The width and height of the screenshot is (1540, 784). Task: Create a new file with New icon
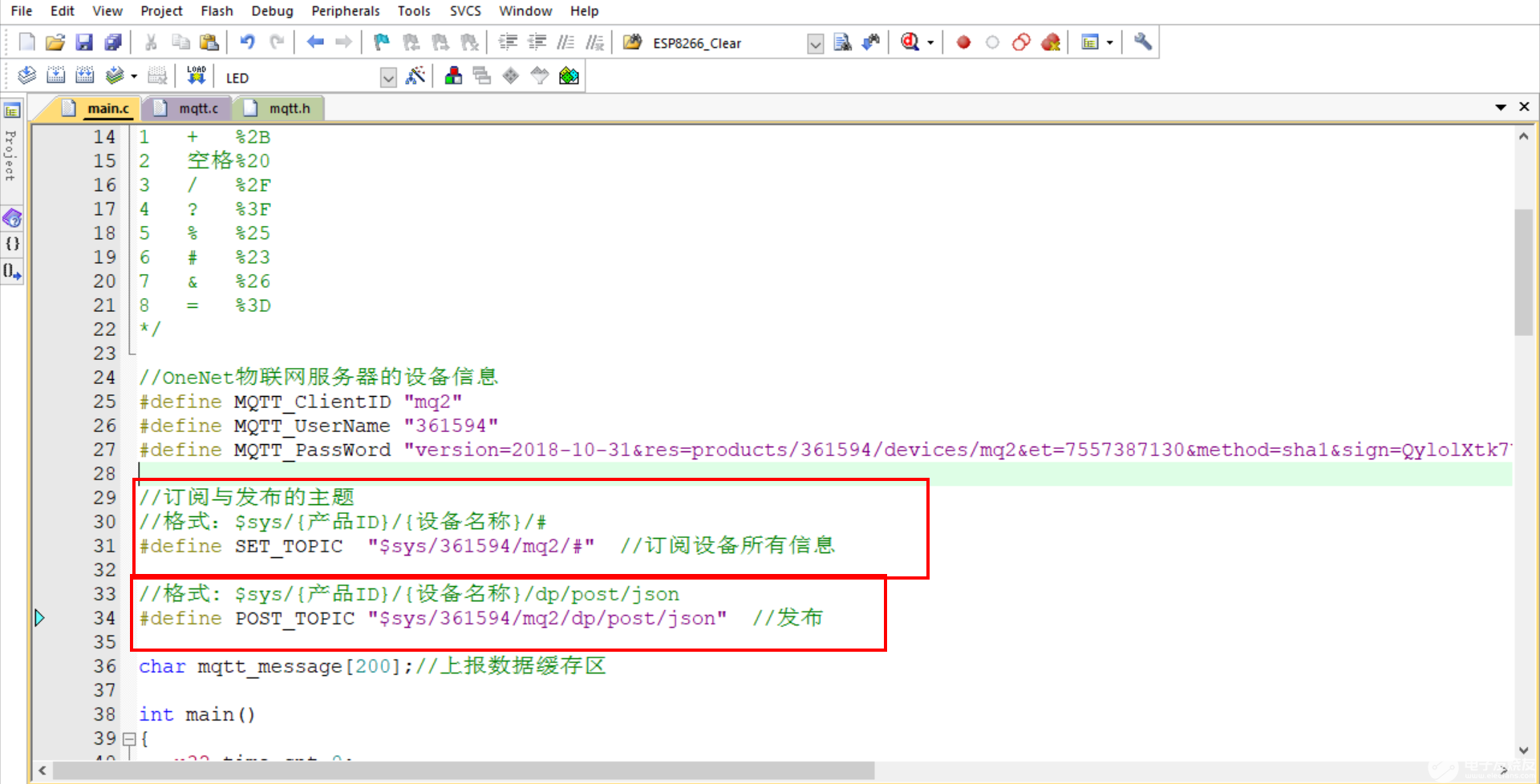click(26, 42)
